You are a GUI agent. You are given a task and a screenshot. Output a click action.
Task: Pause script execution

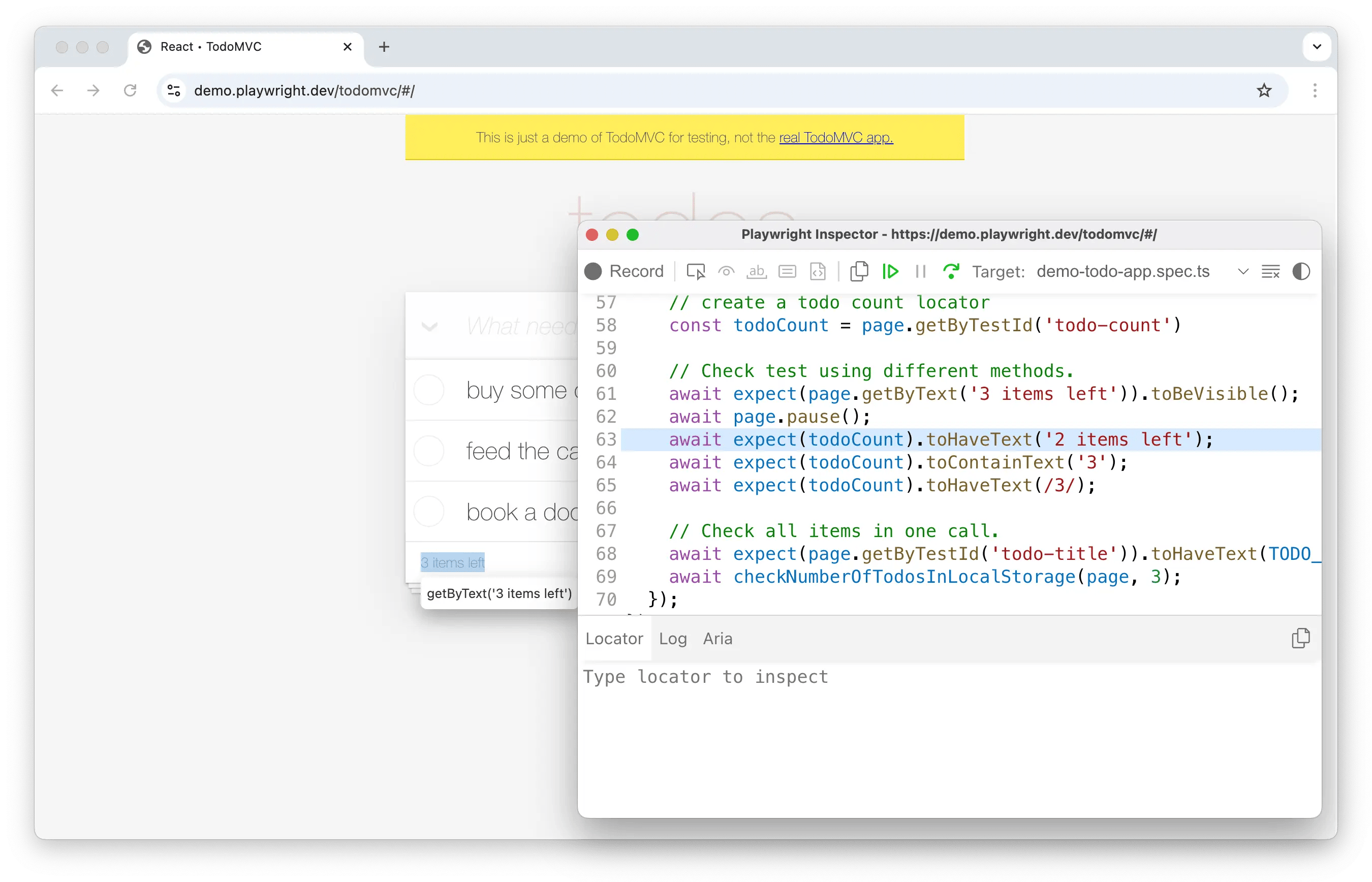click(921, 271)
